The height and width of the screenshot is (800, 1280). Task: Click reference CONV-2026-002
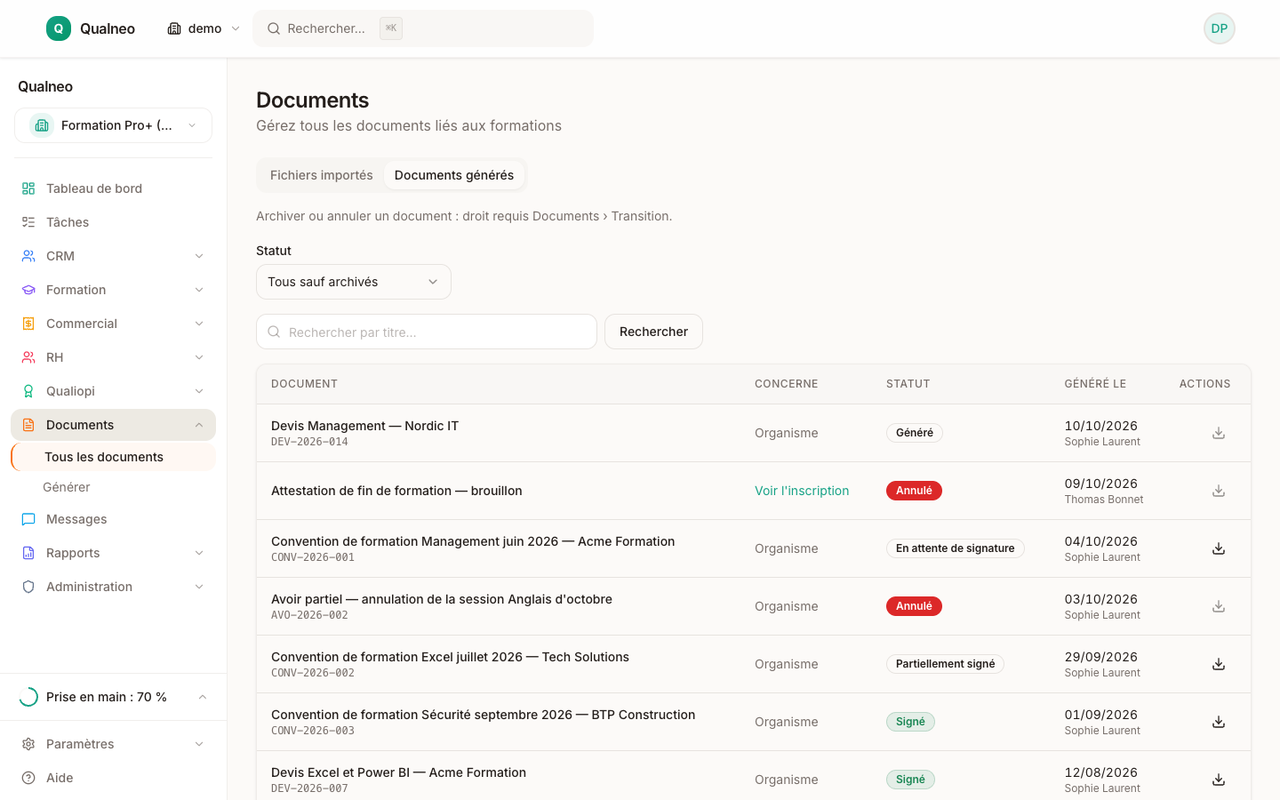tap(313, 673)
